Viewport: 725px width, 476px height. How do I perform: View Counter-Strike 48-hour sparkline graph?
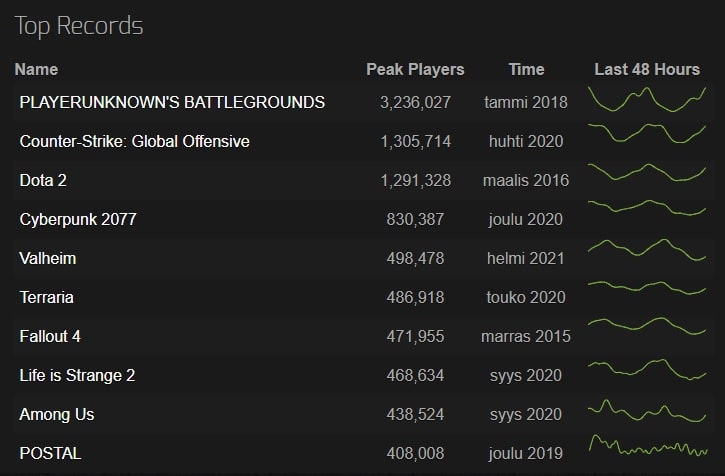647,133
